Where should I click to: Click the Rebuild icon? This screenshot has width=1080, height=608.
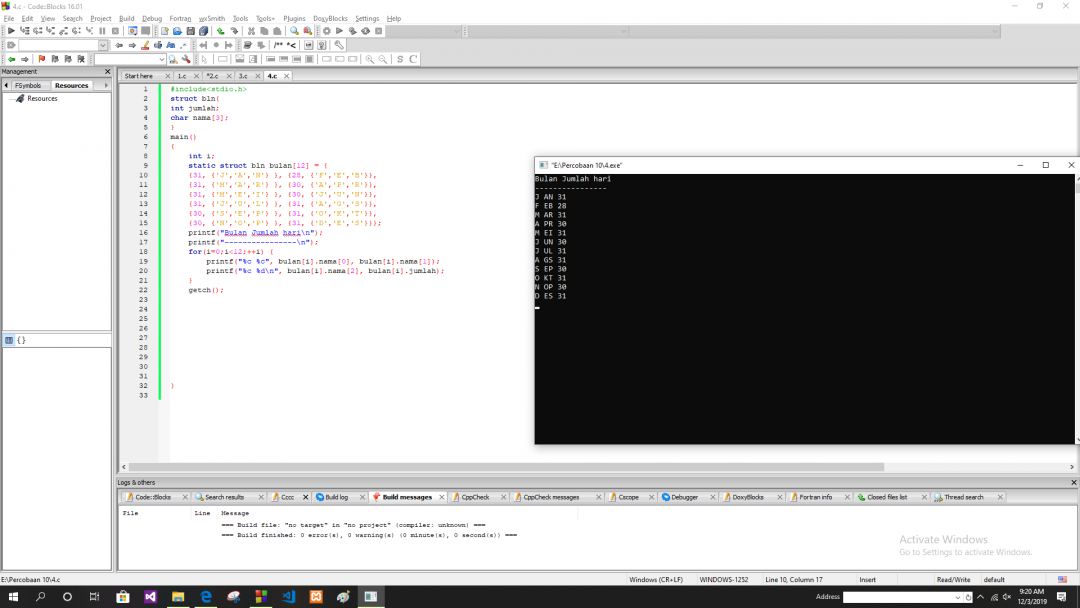[x=366, y=31]
